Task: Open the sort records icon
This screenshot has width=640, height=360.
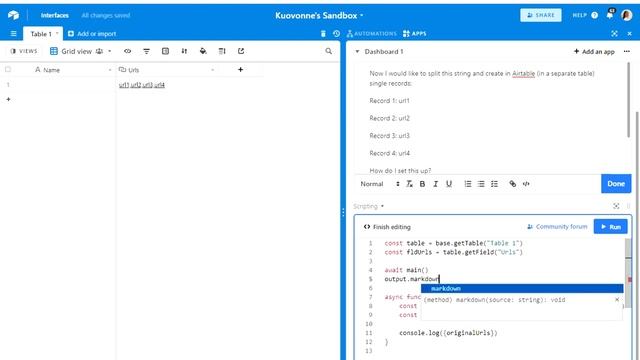Action: point(184,51)
